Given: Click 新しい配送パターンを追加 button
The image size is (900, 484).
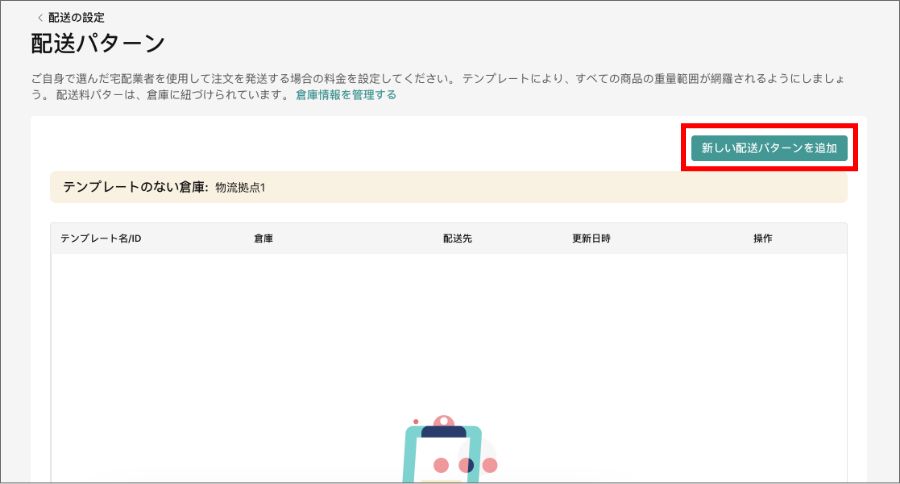Looking at the screenshot, I should 769,148.
